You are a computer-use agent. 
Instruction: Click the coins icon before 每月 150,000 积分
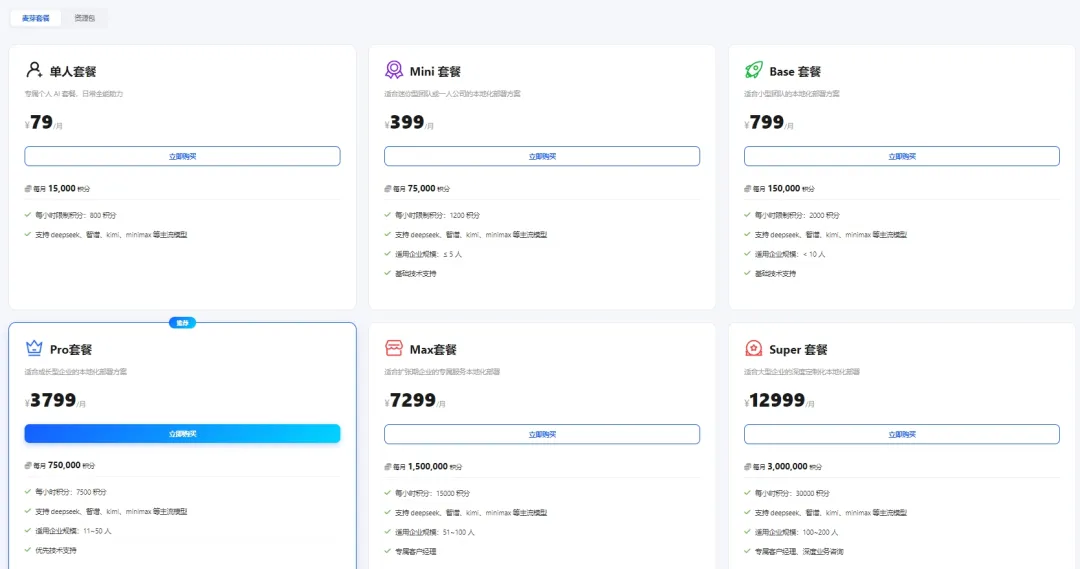(x=747, y=189)
